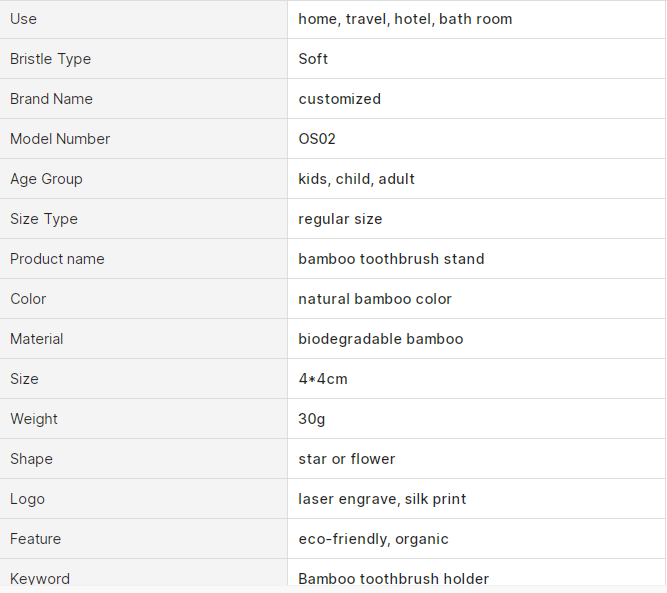
Task: Click the "4*4cm" size value
Action: (323, 379)
